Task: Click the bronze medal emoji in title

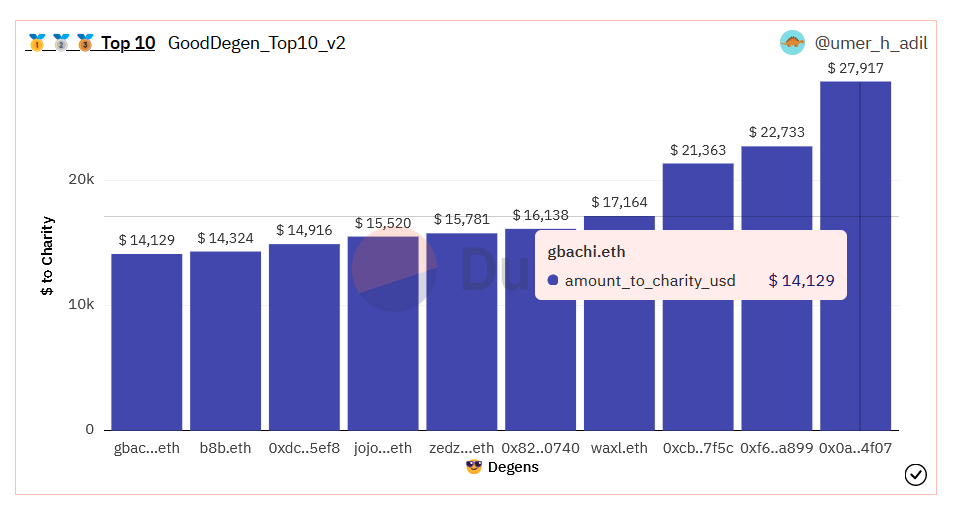Action: point(85,43)
